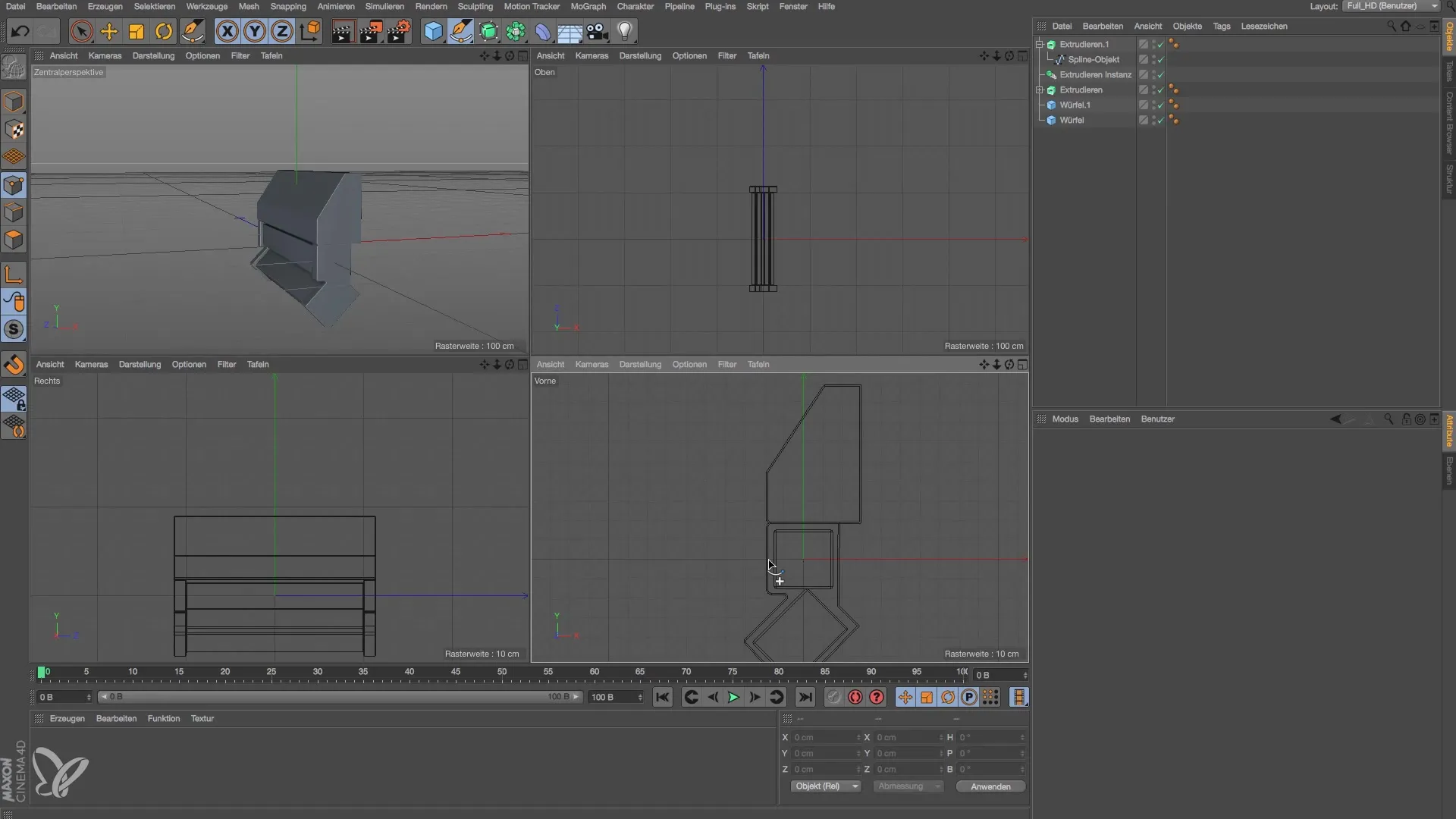Add a camera object
Image resolution: width=1456 pixels, height=819 pixels.
click(x=598, y=31)
